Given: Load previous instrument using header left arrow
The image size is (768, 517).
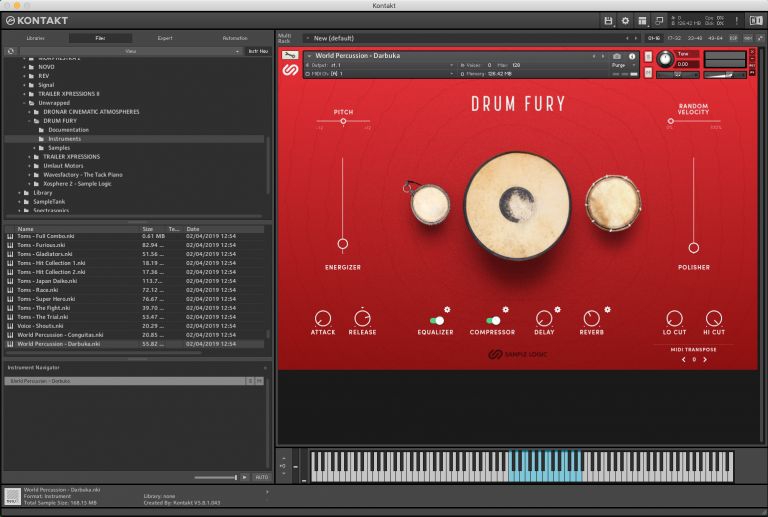Looking at the screenshot, I should (594, 56).
